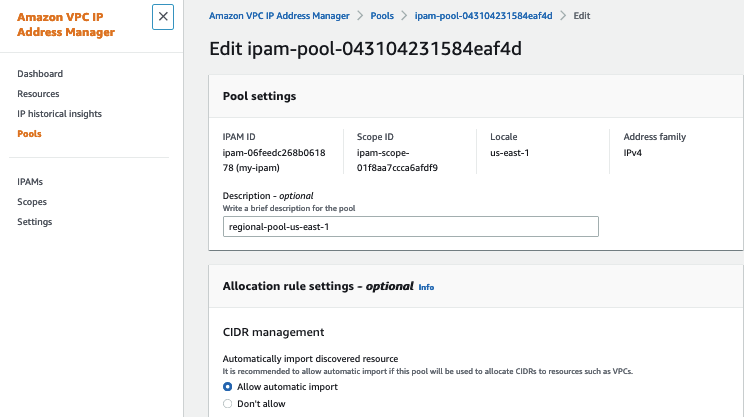Select Pools in the sidebar
Screen dimensions: 744x417
pyautogui.click(x=29, y=133)
